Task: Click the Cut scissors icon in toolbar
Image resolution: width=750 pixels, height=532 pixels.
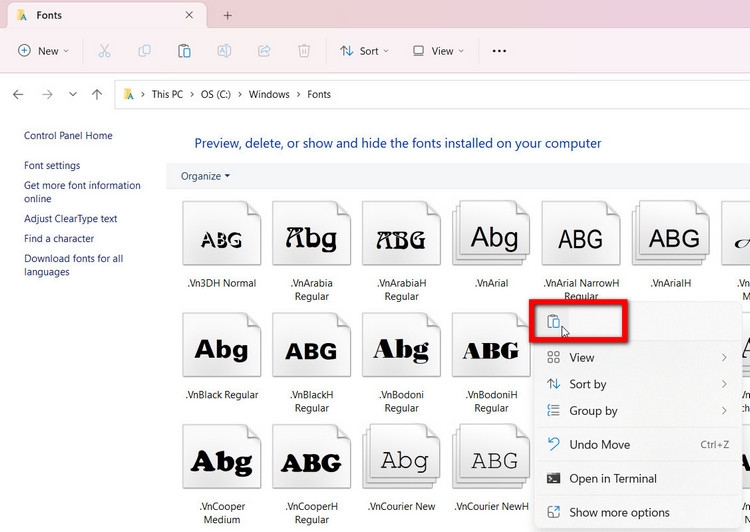Action: tap(104, 51)
